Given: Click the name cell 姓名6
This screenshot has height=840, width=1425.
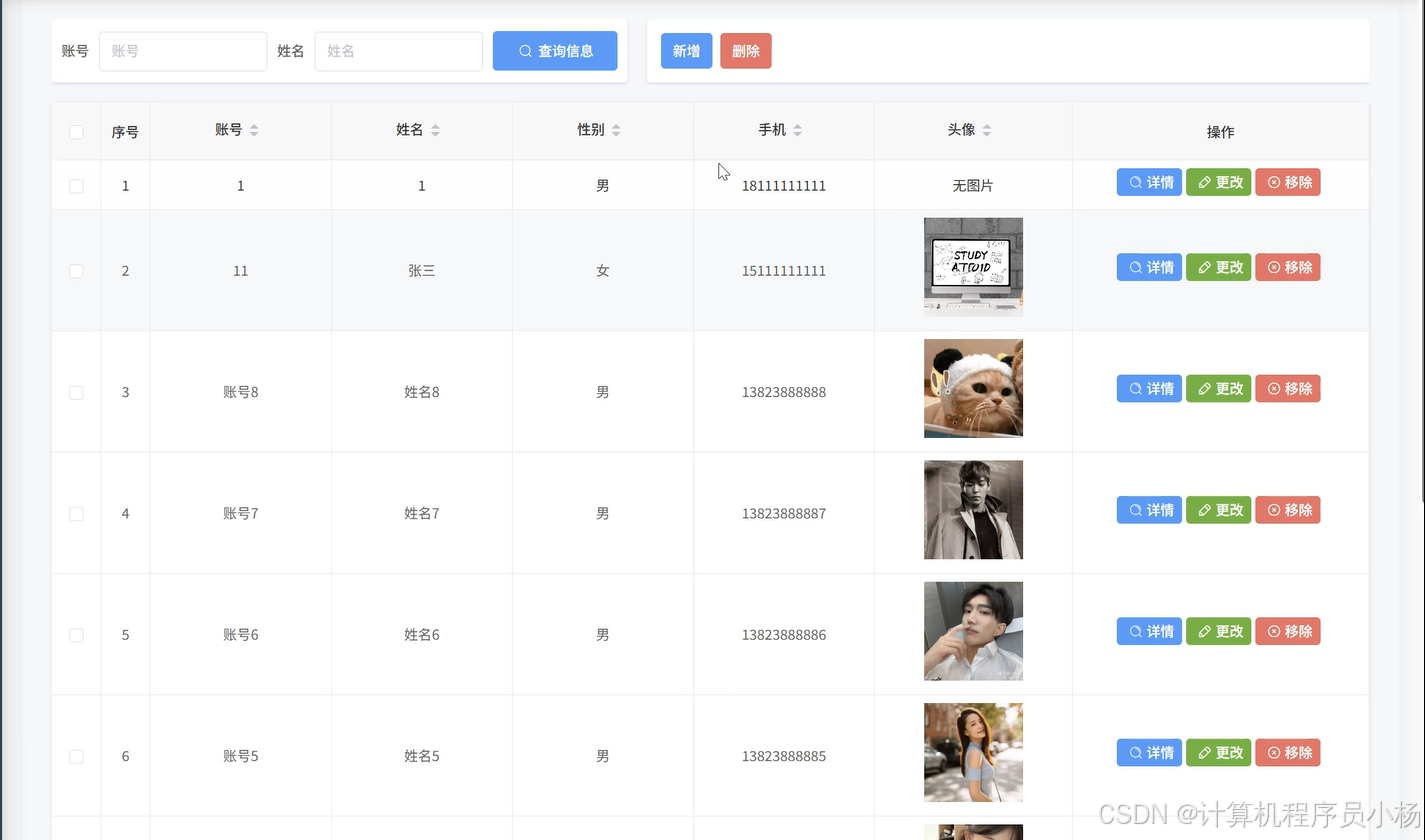Looking at the screenshot, I should (x=422, y=635).
